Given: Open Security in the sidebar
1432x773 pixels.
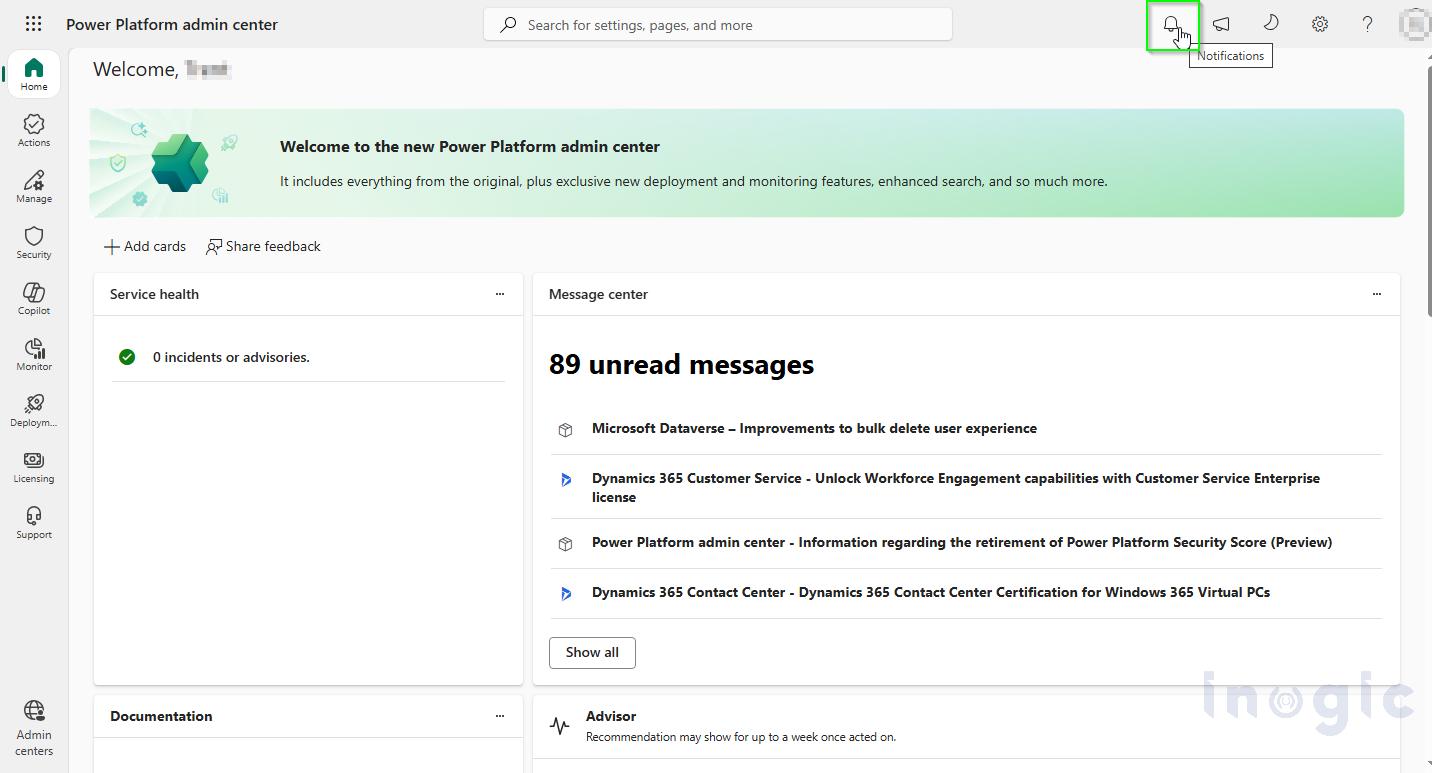Looking at the screenshot, I should click(x=34, y=242).
